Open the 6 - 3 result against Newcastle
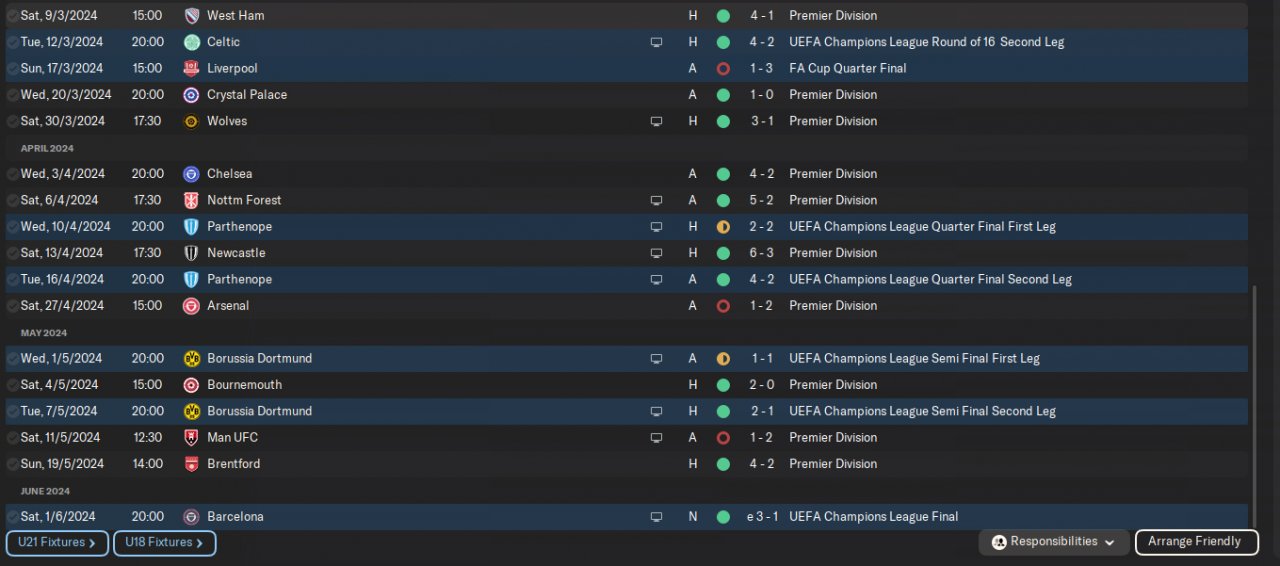The image size is (1280, 566). (x=761, y=253)
